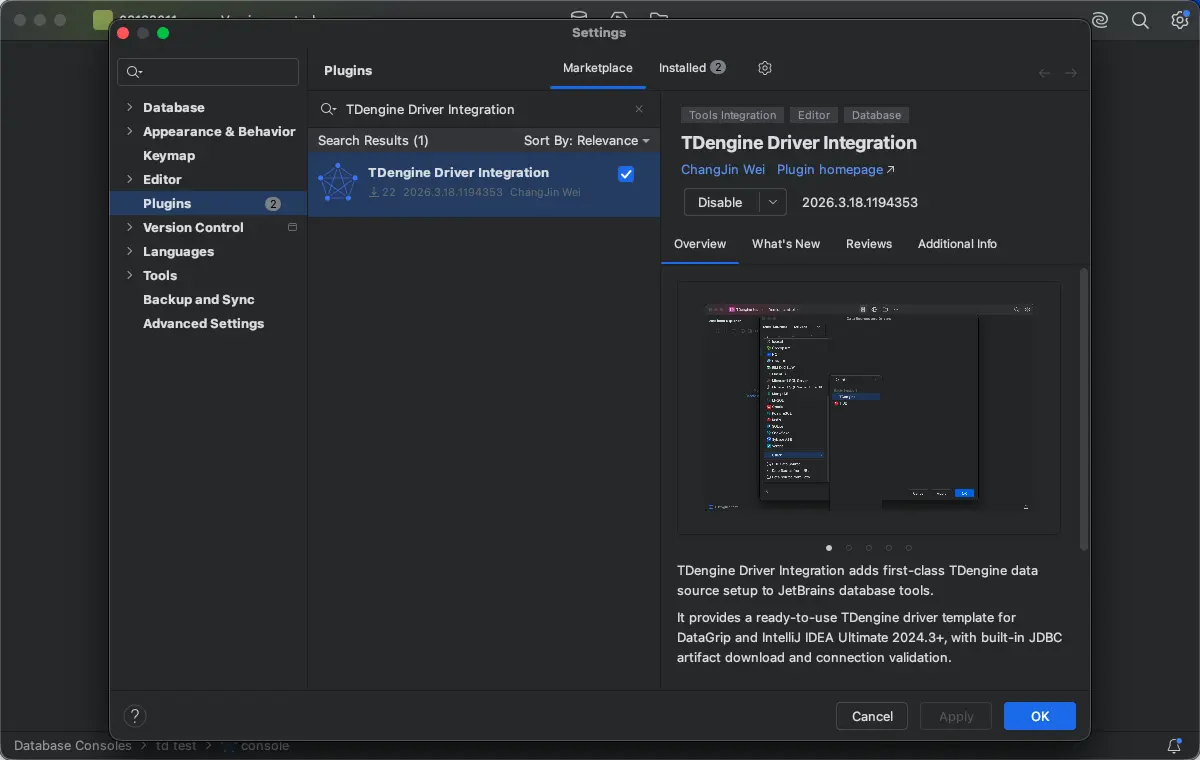Open AI Assistant spiral icon in main window
Image resolution: width=1200 pixels, height=760 pixels.
(1100, 20)
